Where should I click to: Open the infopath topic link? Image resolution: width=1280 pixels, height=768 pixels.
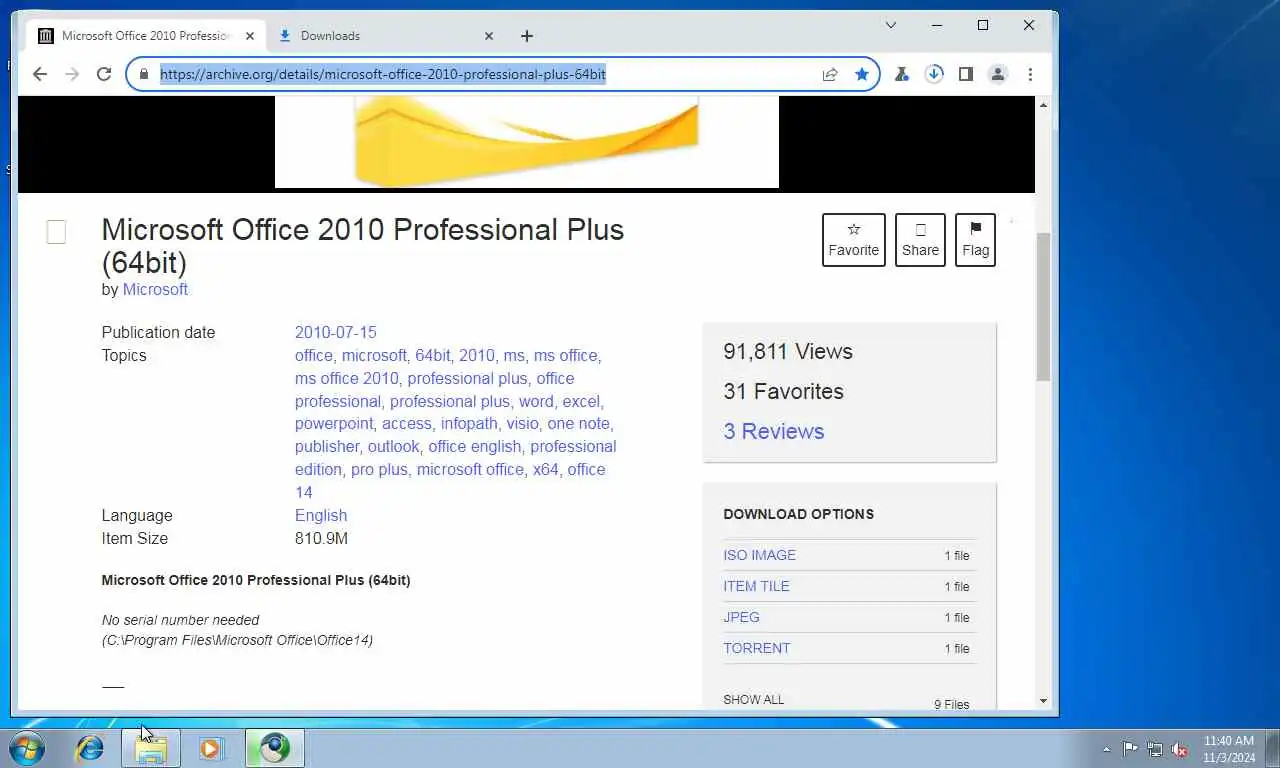pyautogui.click(x=468, y=423)
